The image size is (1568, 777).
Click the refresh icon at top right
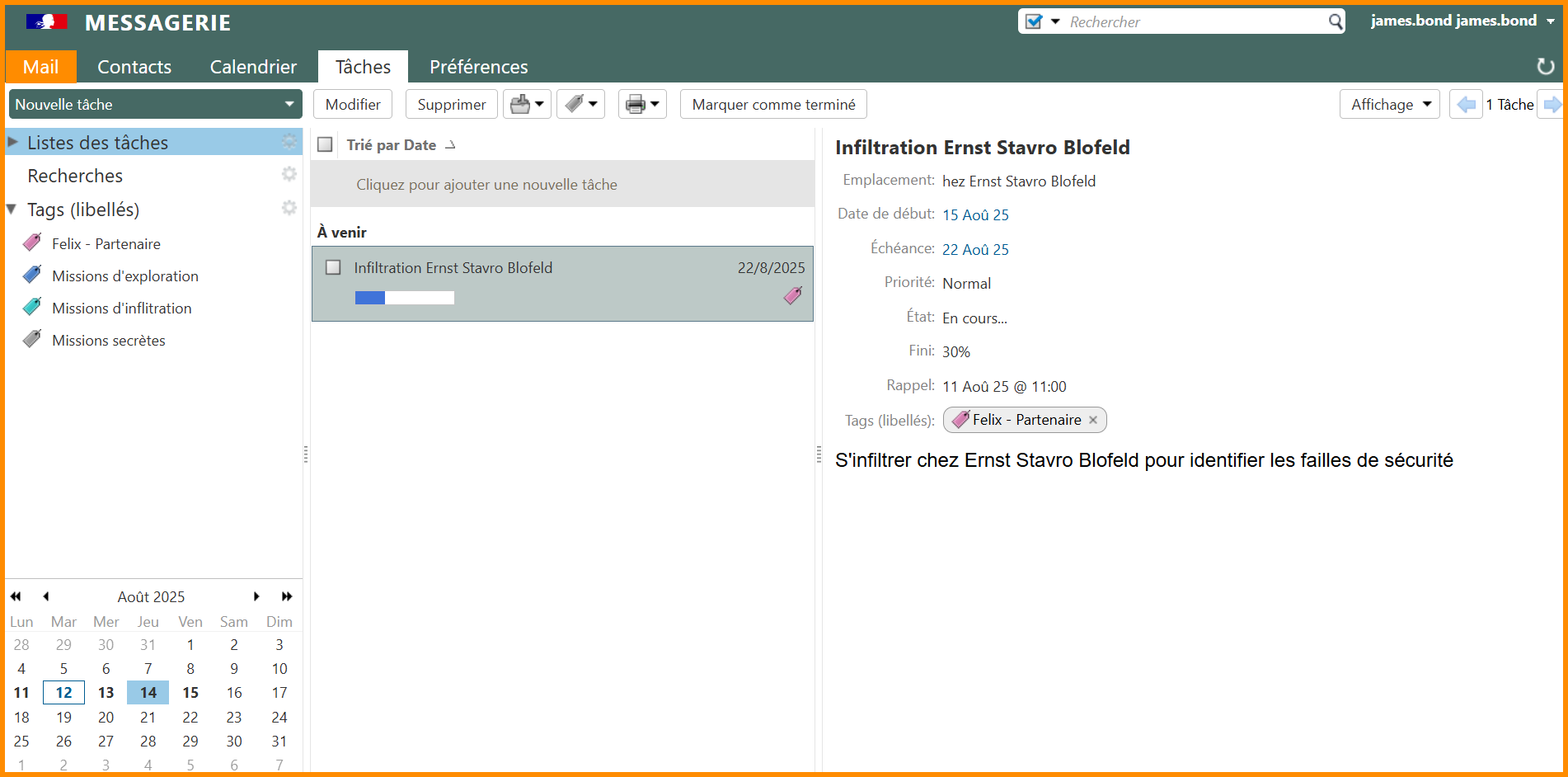pos(1545,67)
